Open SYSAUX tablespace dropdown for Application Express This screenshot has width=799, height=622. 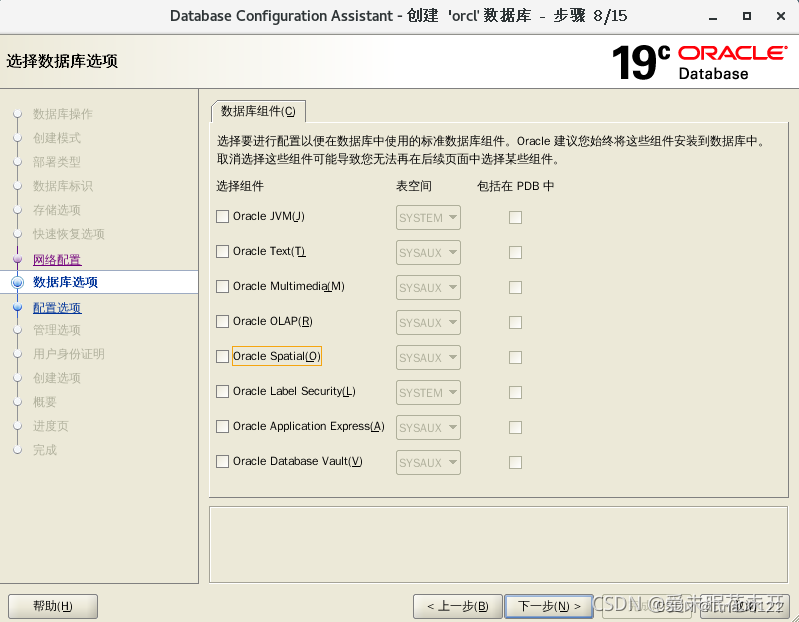coord(428,428)
